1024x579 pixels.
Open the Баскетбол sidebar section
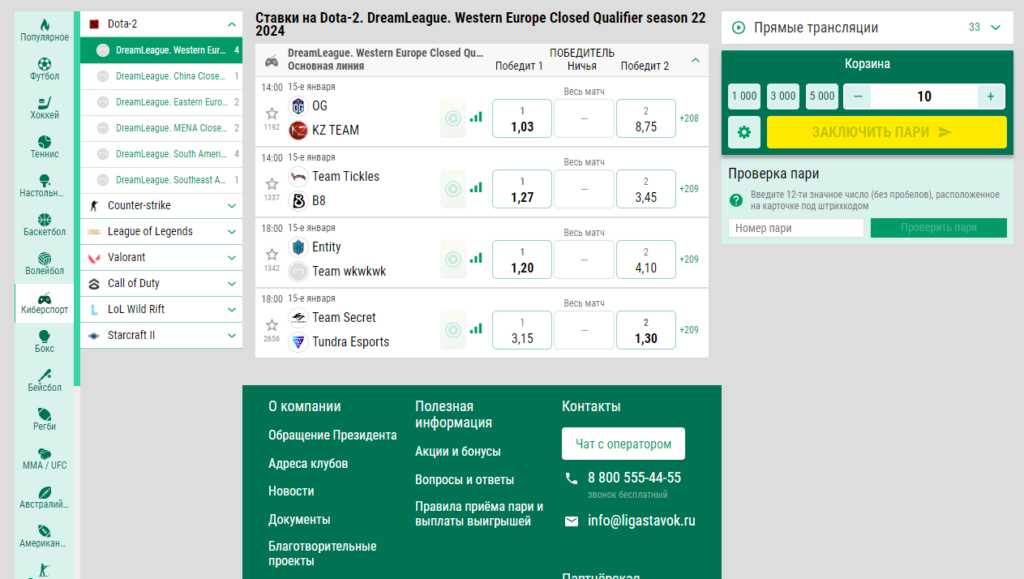click(x=44, y=225)
